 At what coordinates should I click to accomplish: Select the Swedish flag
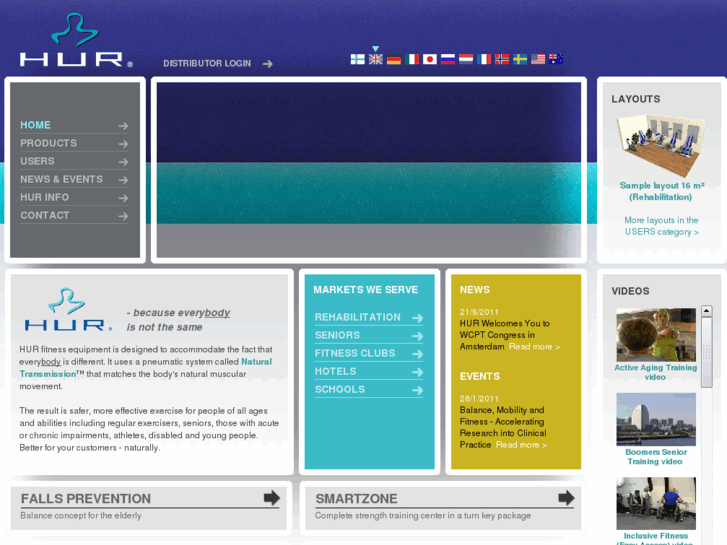(520, 59)
